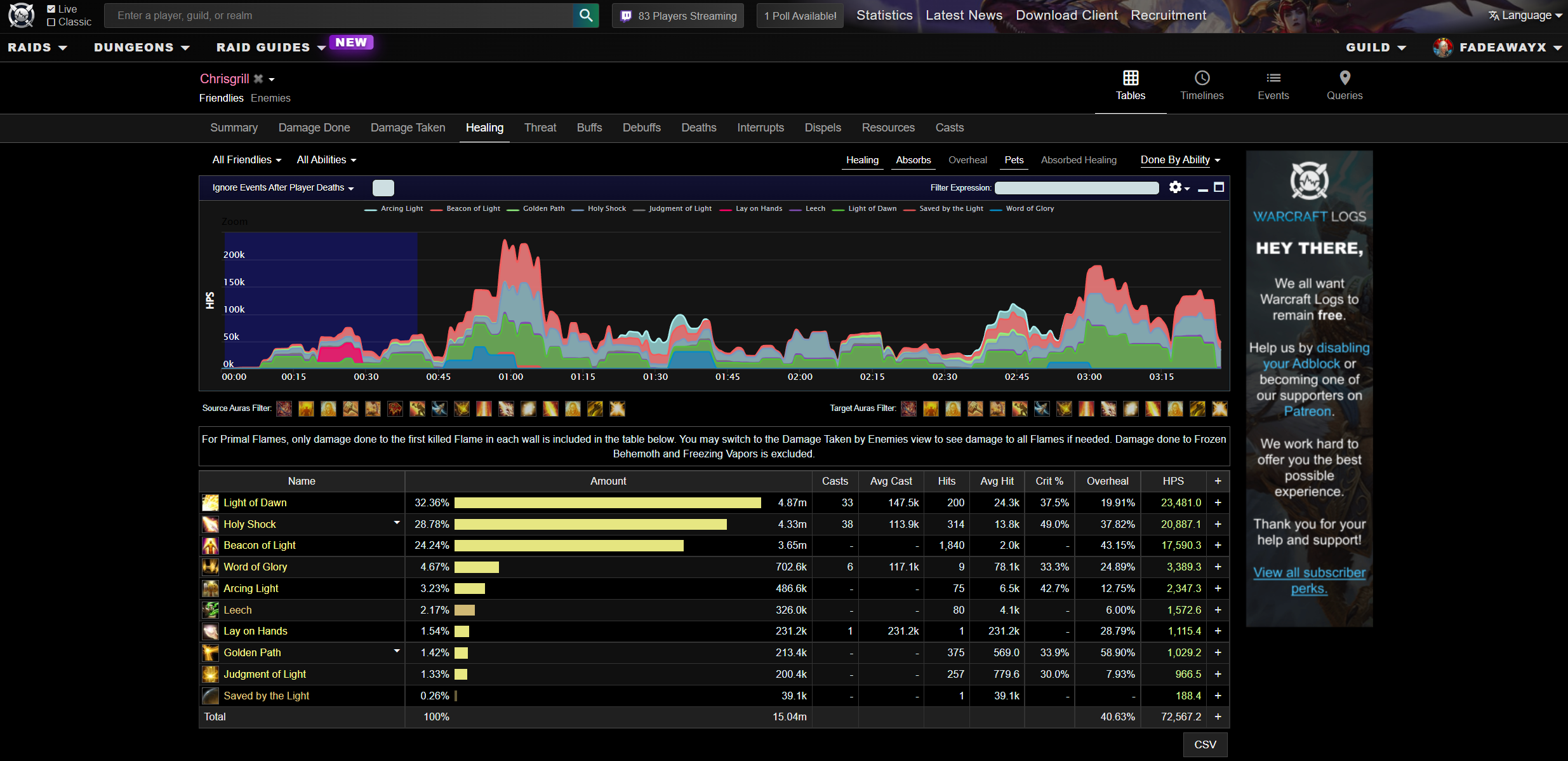Open the Events view

(x=1273, y=86)
